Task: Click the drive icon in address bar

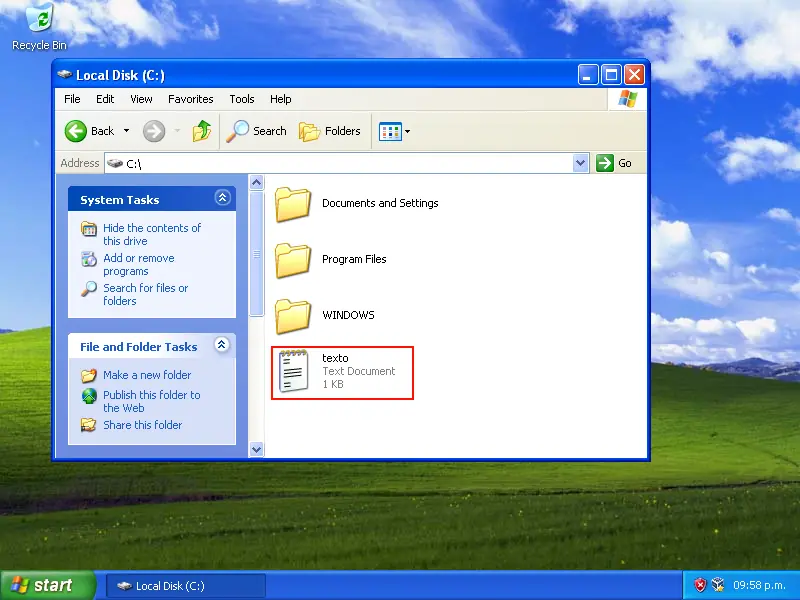Action: tap(115, 163)
